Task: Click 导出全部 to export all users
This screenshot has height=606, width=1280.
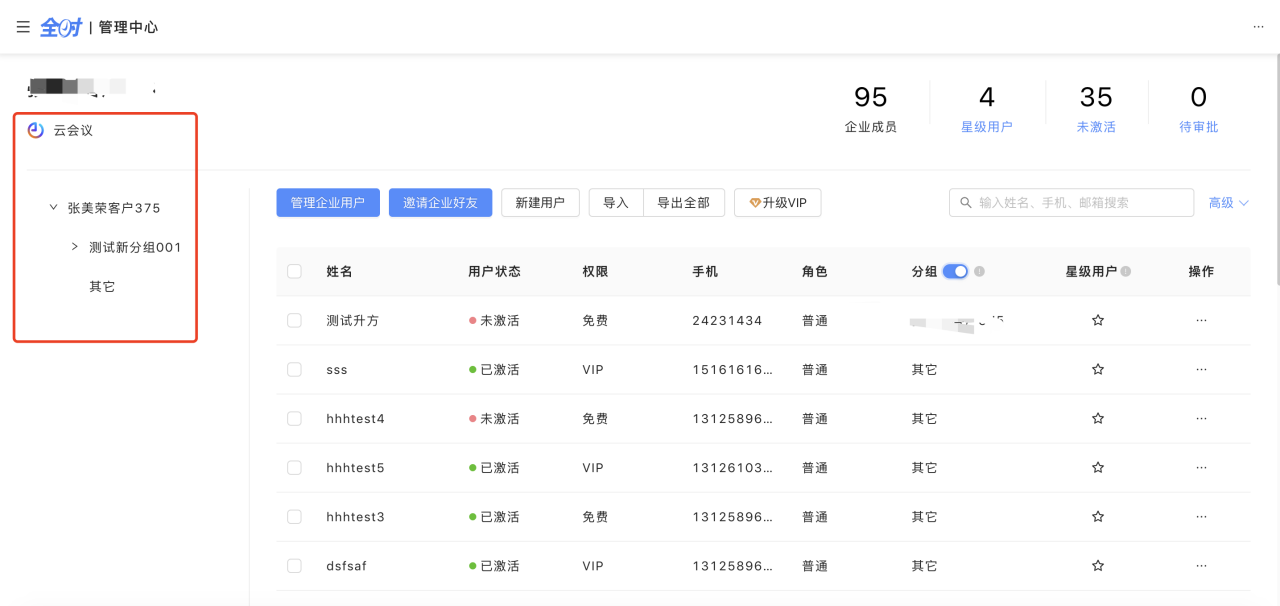Action: (683, 203)
